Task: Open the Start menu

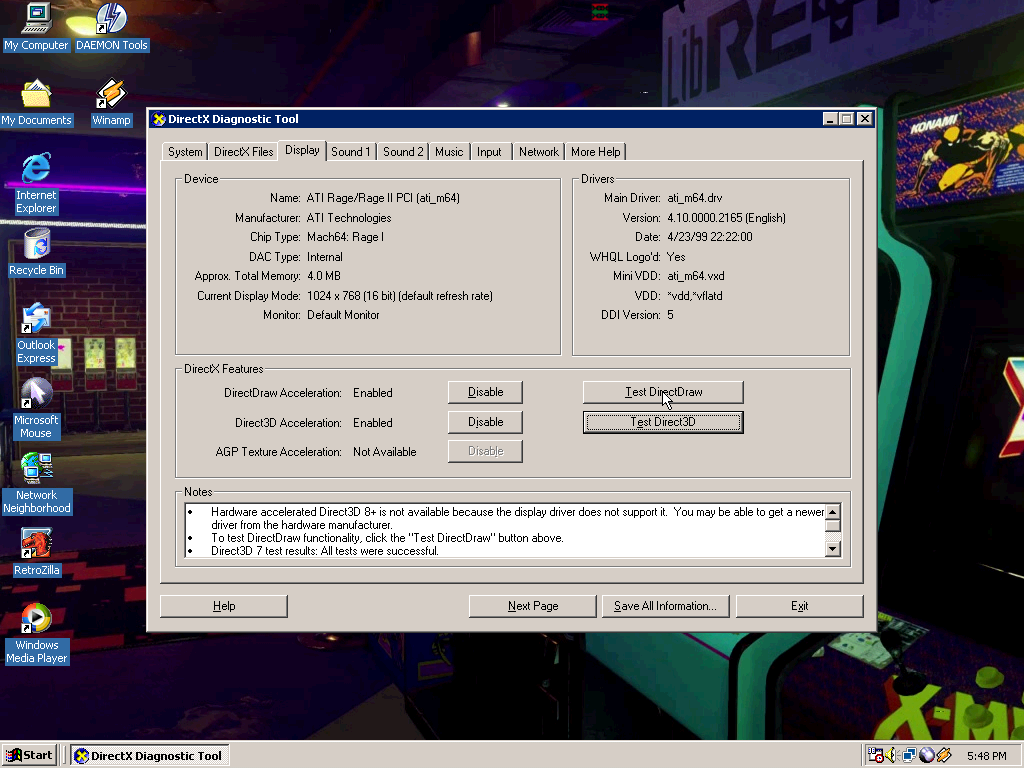Action: point(29,756)
